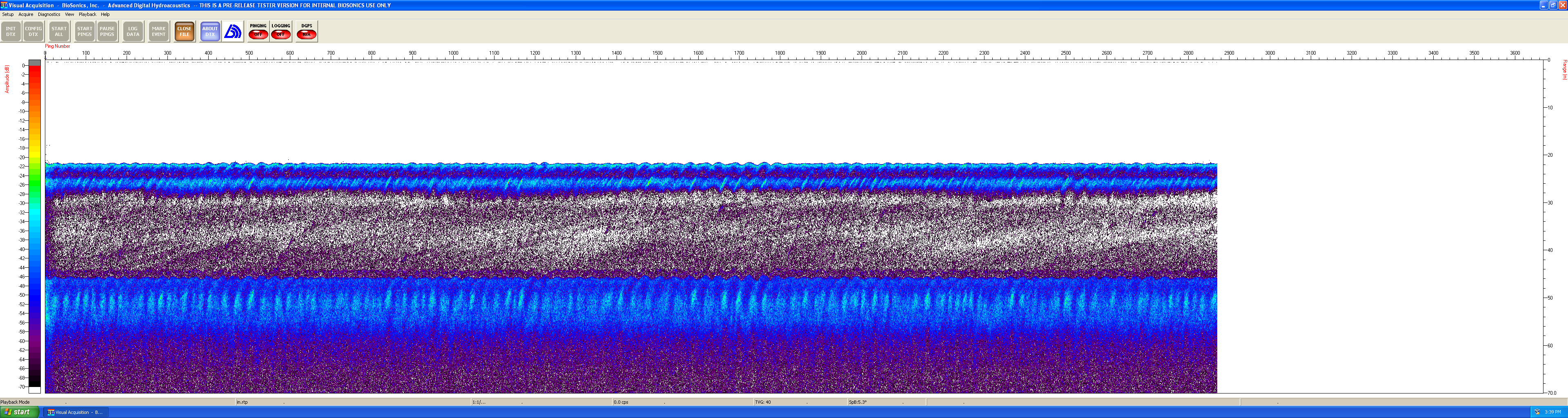Toggle LOGGING status indicator
1568x418 pixels.
click(x=281, y=31)
